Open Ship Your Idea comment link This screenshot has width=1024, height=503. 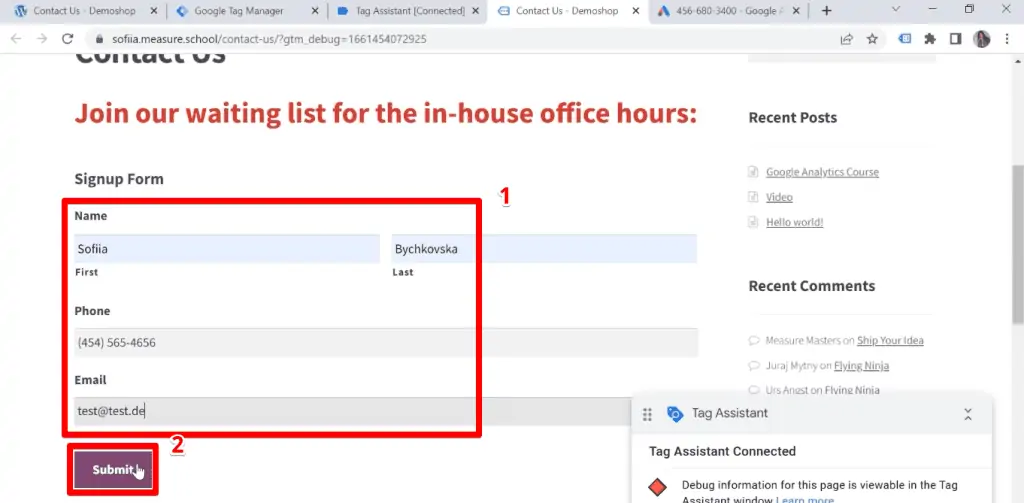[890, 341]
